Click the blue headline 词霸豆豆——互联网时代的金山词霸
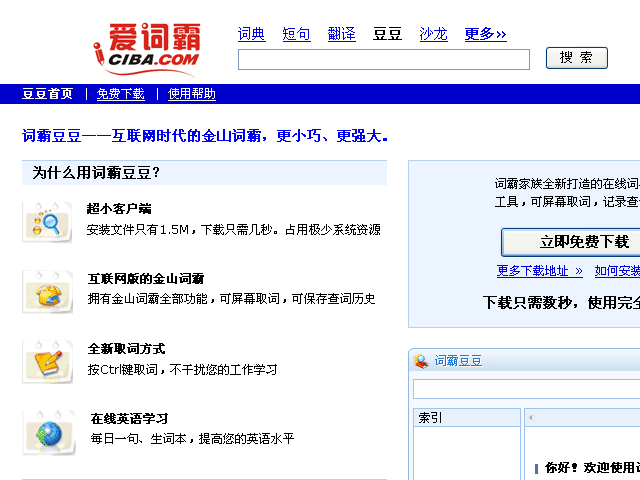Viewport: 640px width, 480px height. click(204, 136)
